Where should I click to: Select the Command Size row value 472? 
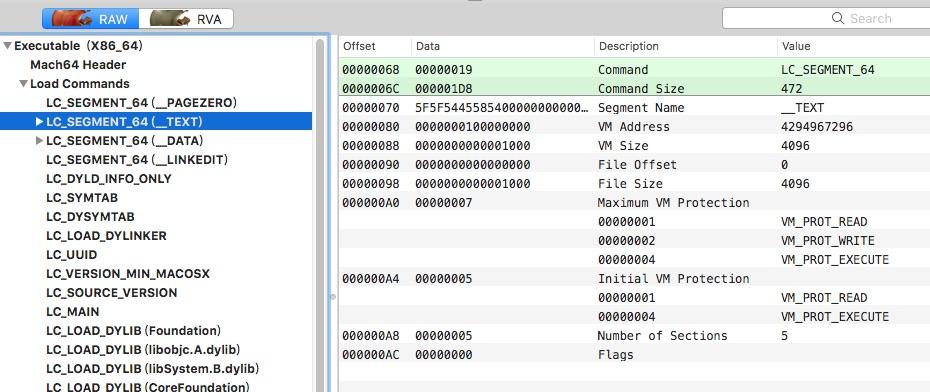coord(791,88)
